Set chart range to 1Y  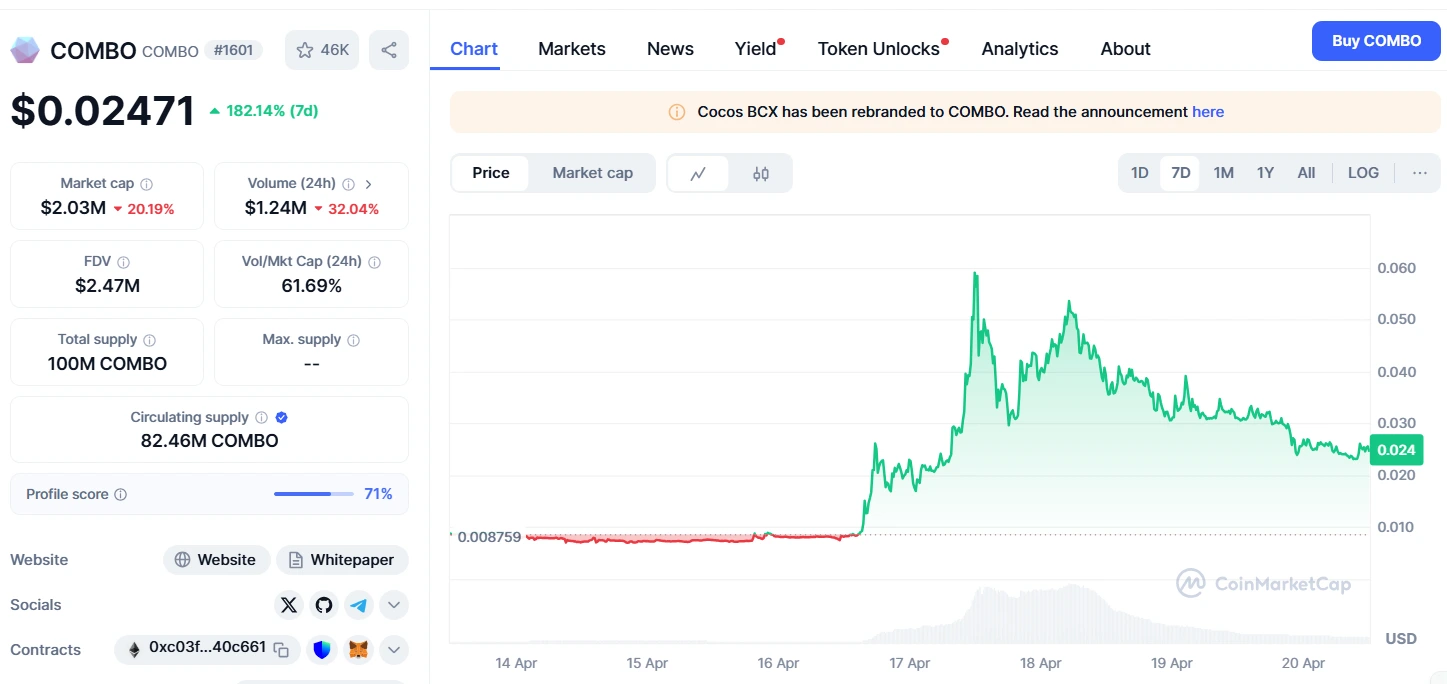tap(1265, 173)
